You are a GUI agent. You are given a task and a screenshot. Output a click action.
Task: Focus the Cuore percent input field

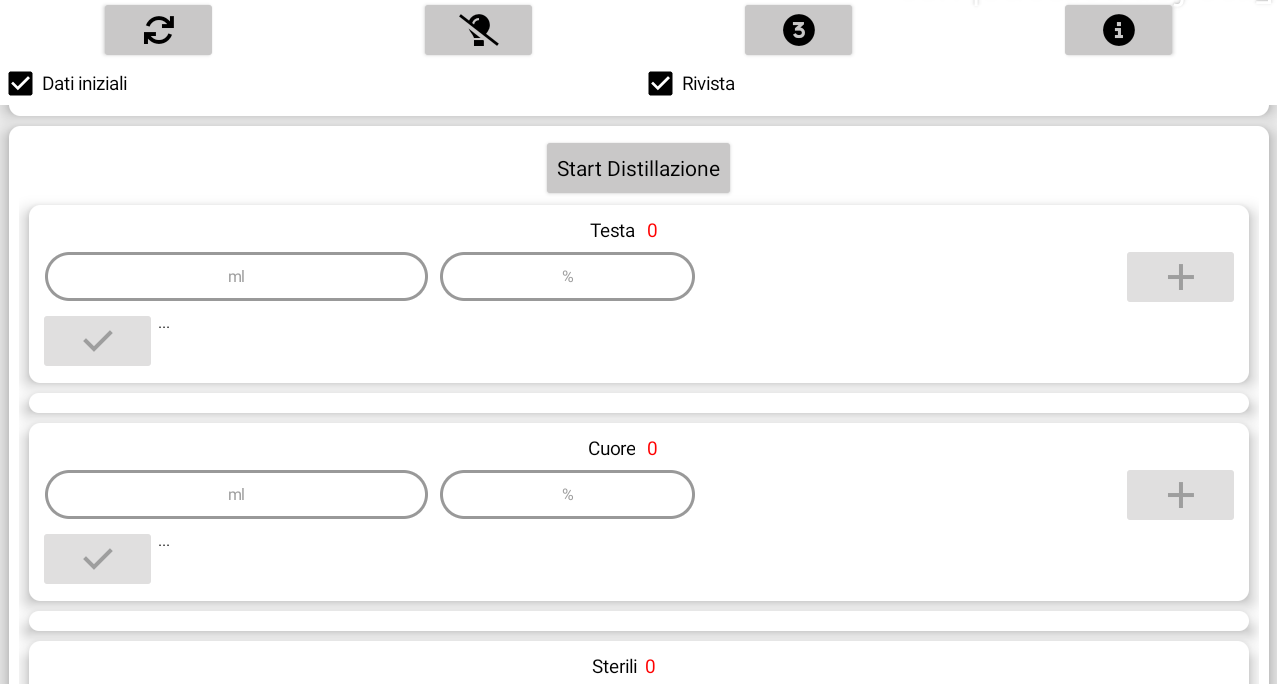(567, 494)
